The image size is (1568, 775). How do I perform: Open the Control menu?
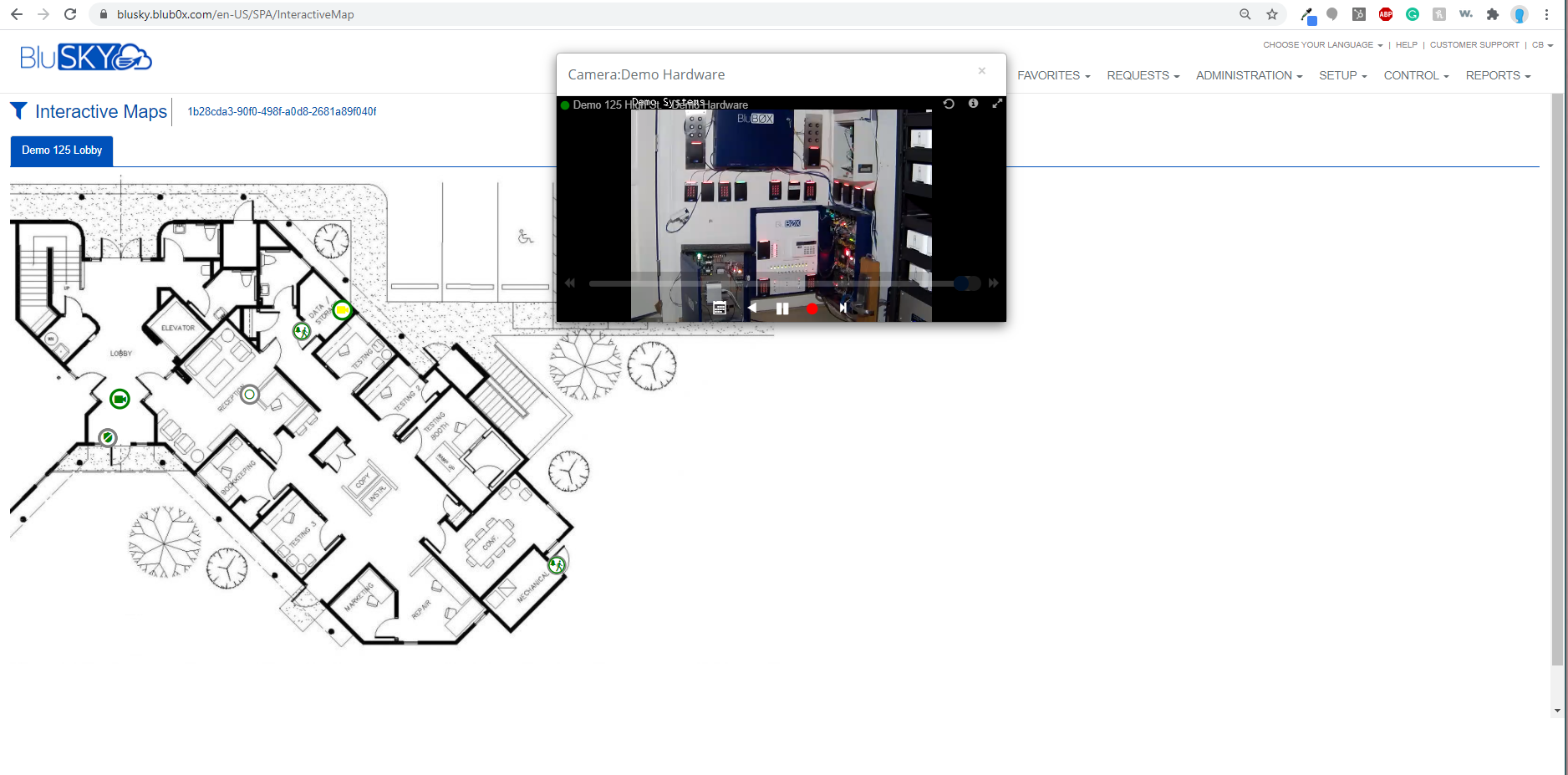pos(1416,75)
